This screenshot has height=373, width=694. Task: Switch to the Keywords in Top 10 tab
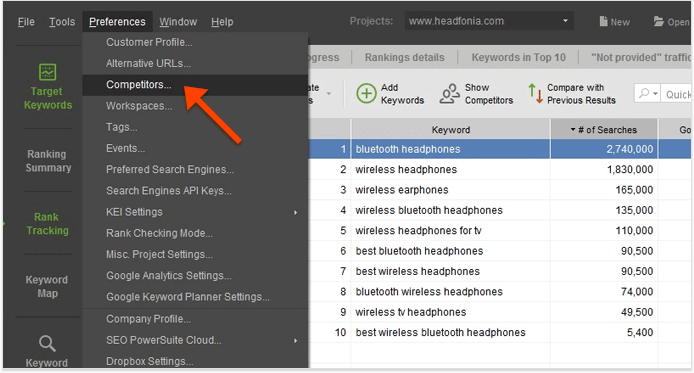(519, 58)
